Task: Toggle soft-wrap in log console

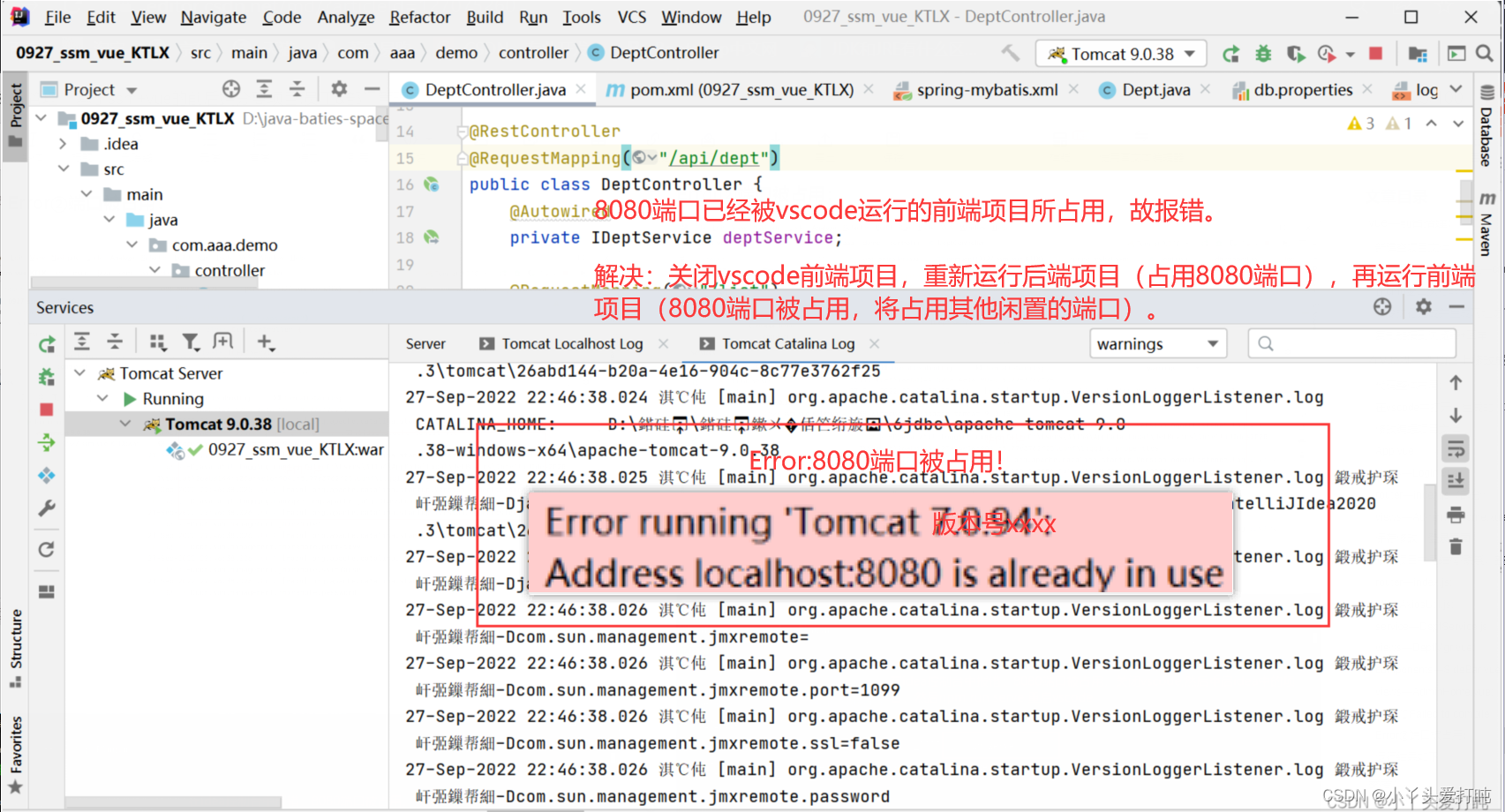Action: point(1456,448)
